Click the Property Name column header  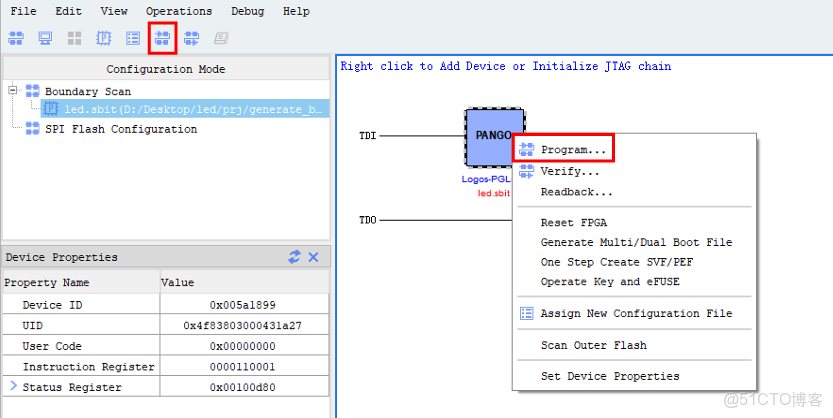point(81,282)
